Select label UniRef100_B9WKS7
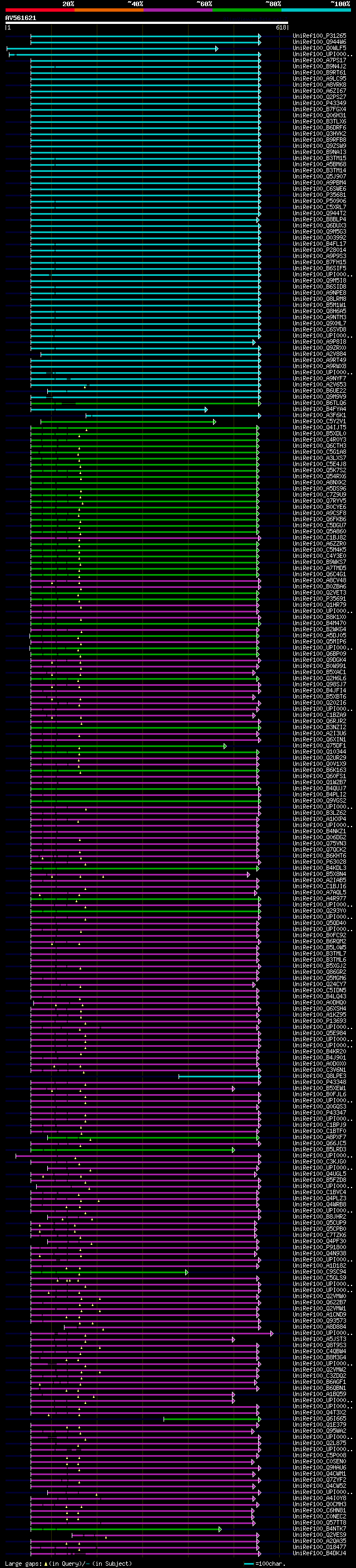The width and height of the screenshot is (356, 1568). pos(319,562)
